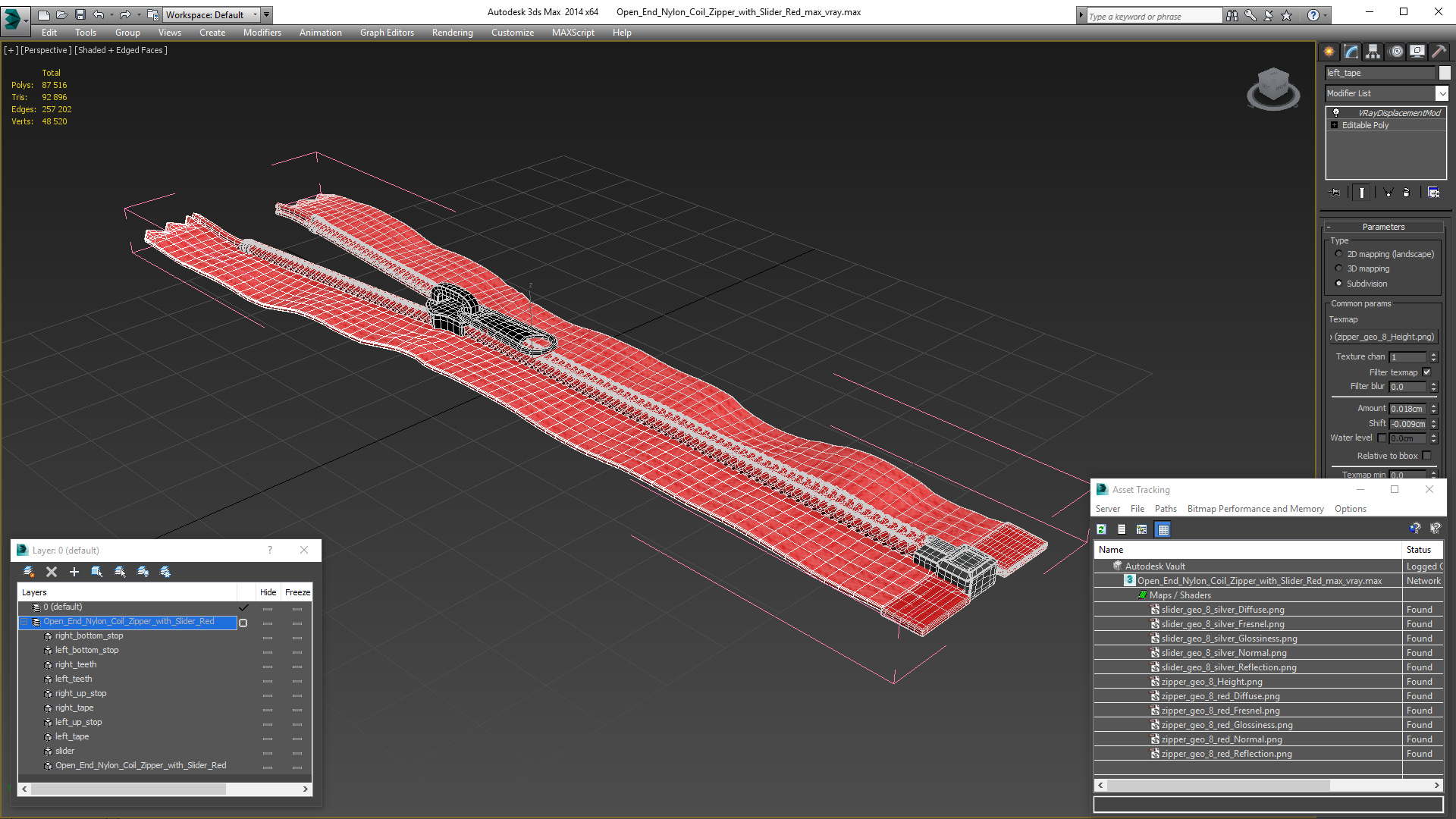Click the Delete layer X icon in Layer dialog
1456x819 pixels.
click(52, 572)
